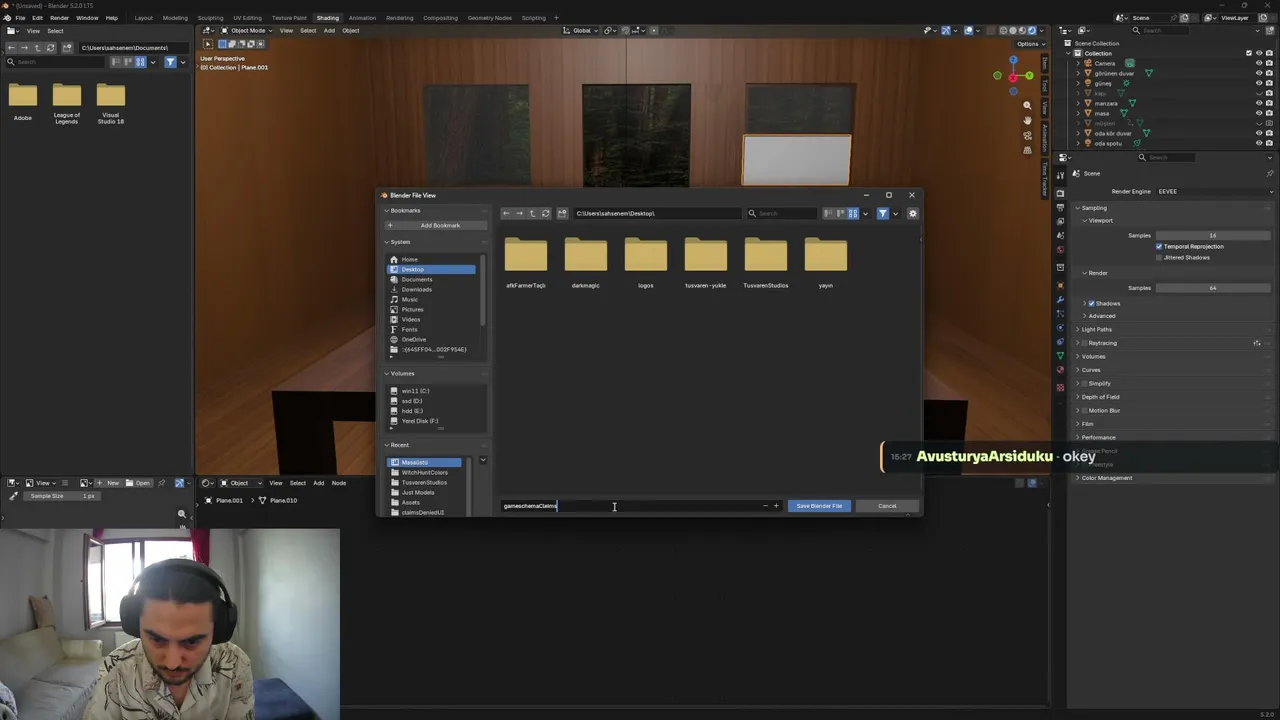Image resolution: width=1280 pixels, height=720 pixels.
Task: Refresh the file list in Blender File View
Action: click(x=545, y=213)
